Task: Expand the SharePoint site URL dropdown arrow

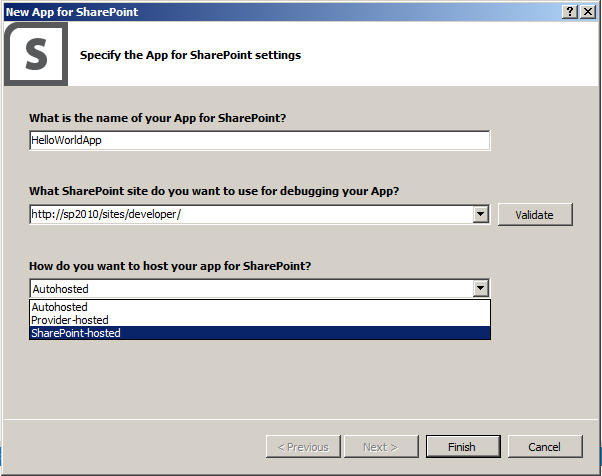Action: pyautogui.click(x=481, y=214)
